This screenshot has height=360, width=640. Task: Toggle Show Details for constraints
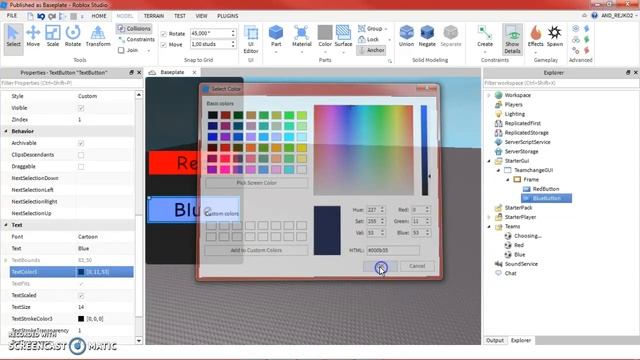(x=512, y=39)
